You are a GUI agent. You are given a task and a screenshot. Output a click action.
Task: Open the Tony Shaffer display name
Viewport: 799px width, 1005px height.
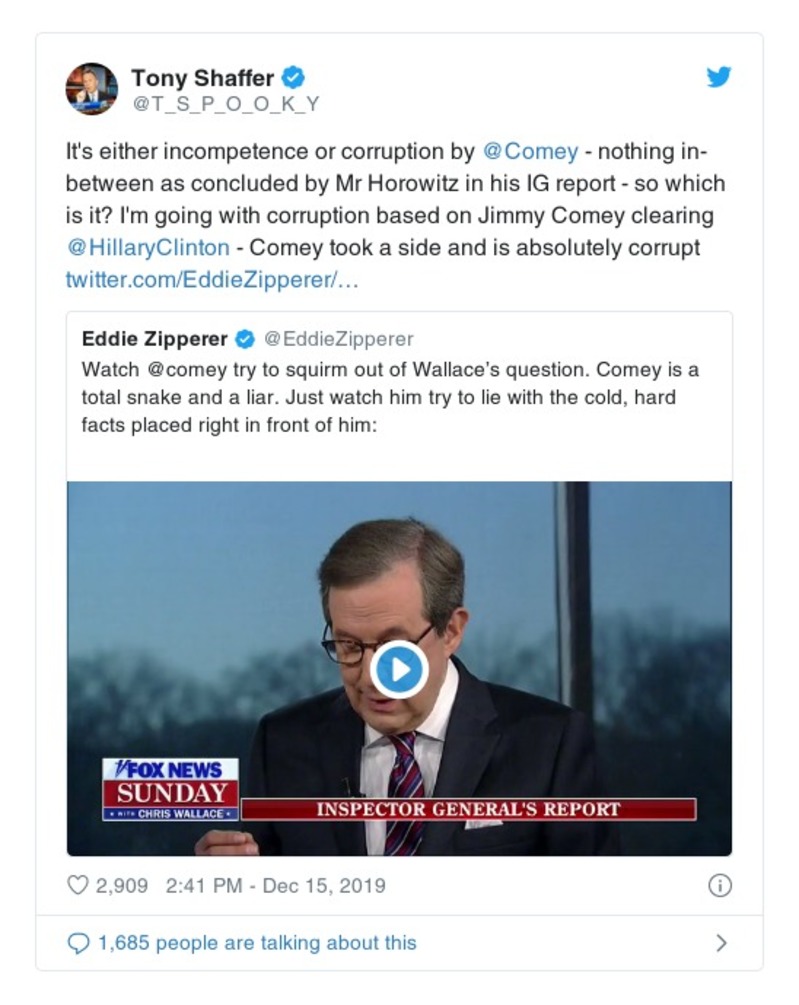[202, 77]
